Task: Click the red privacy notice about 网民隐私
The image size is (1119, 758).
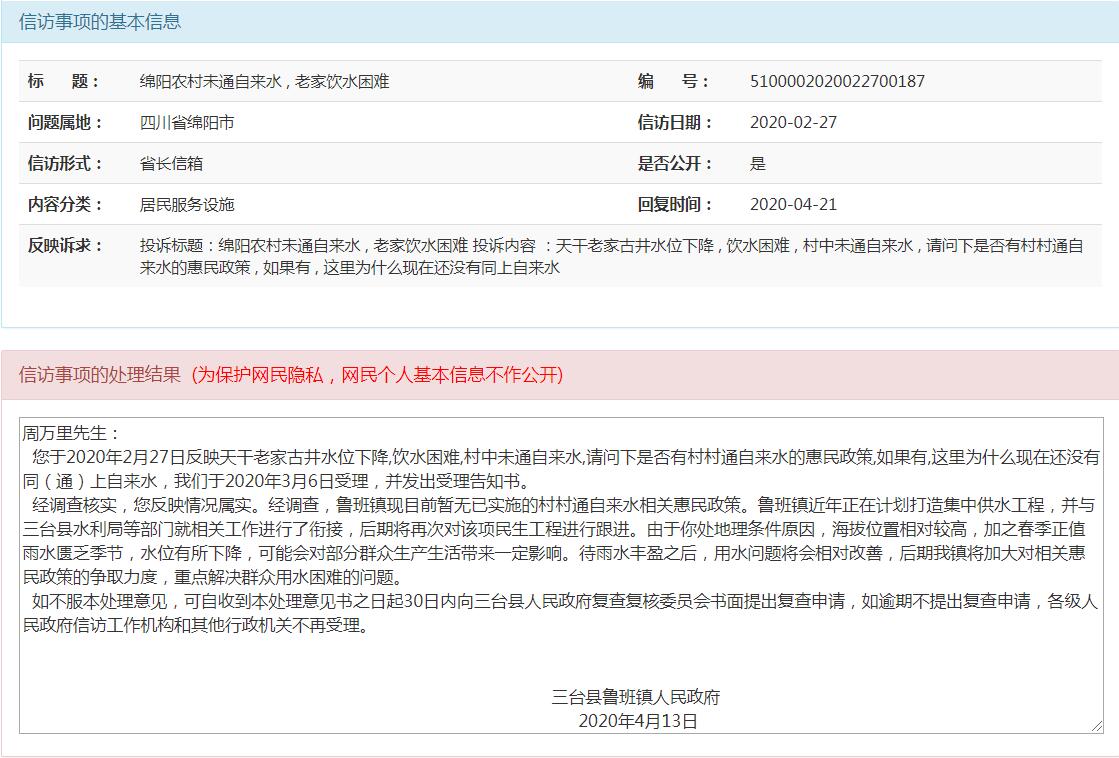Action: pyautogui.click(x=377, y=375)
